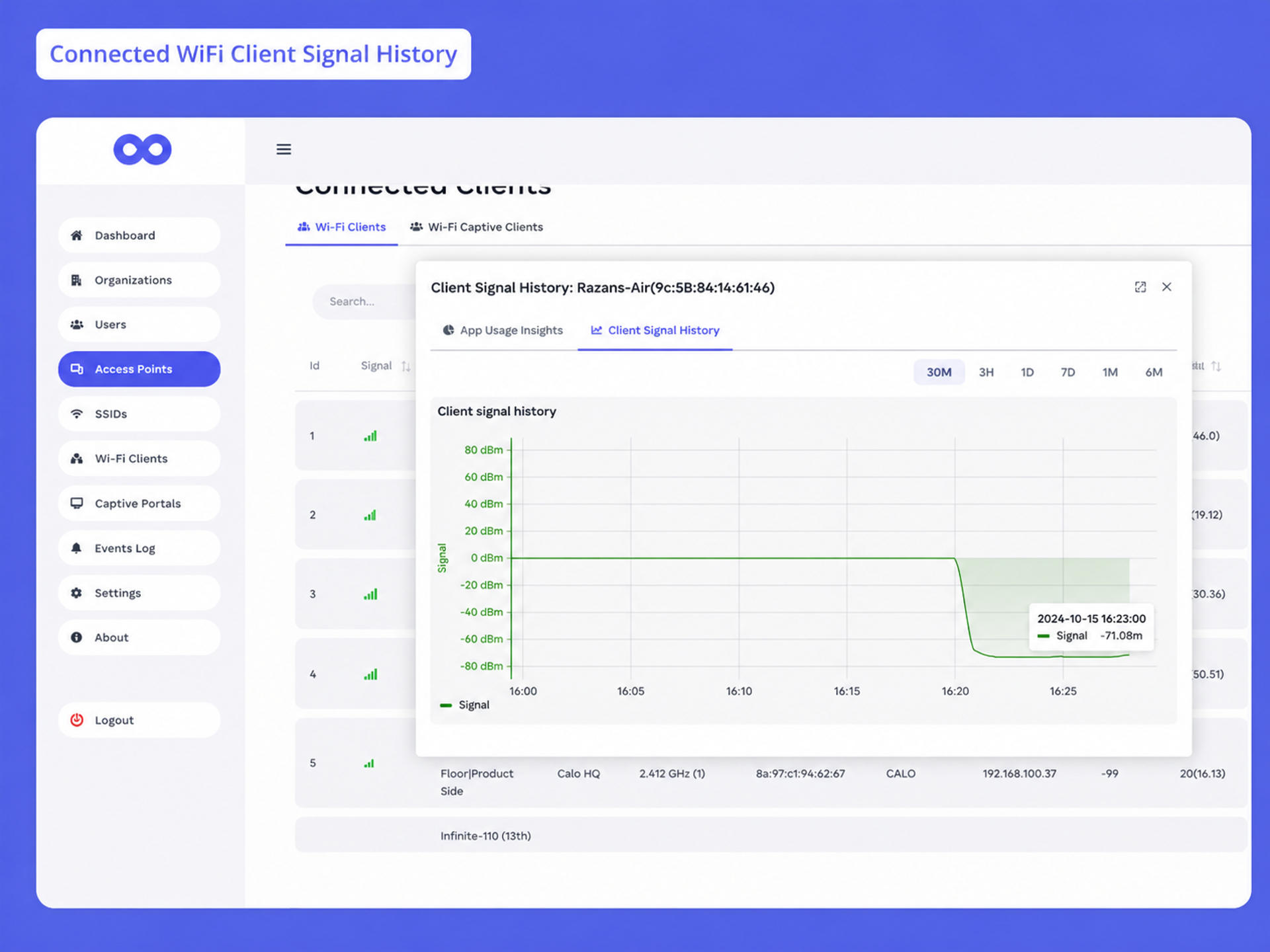Click signal strength icon in row 5

(369, 764)
